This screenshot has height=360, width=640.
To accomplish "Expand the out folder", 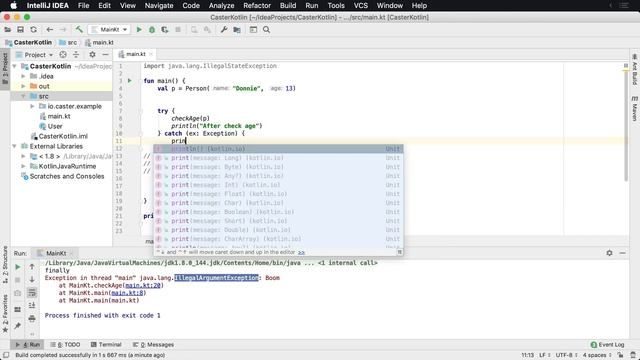I will tap(23, 86).
